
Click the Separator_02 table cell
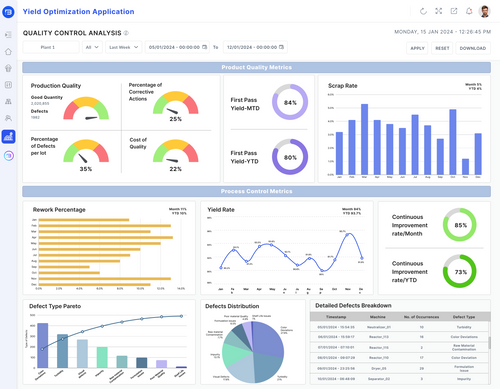[x=379, y=379]
